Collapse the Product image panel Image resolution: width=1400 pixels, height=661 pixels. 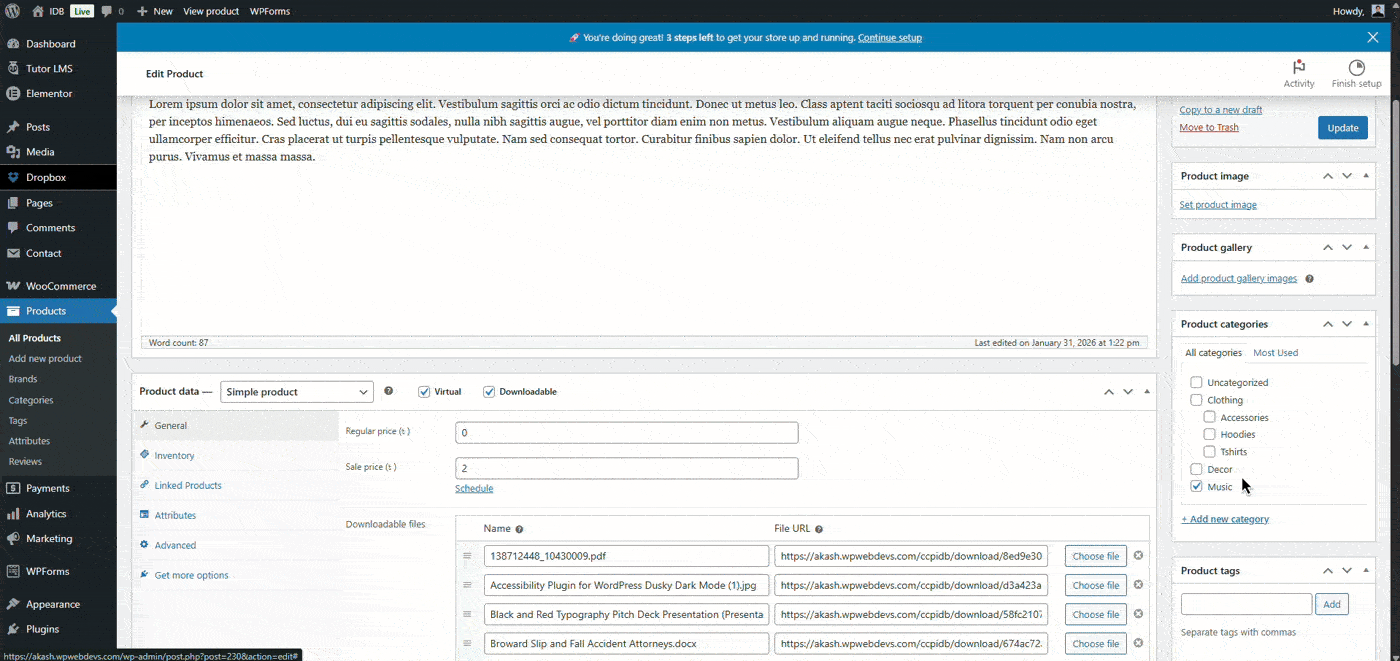click(1365, 175)
